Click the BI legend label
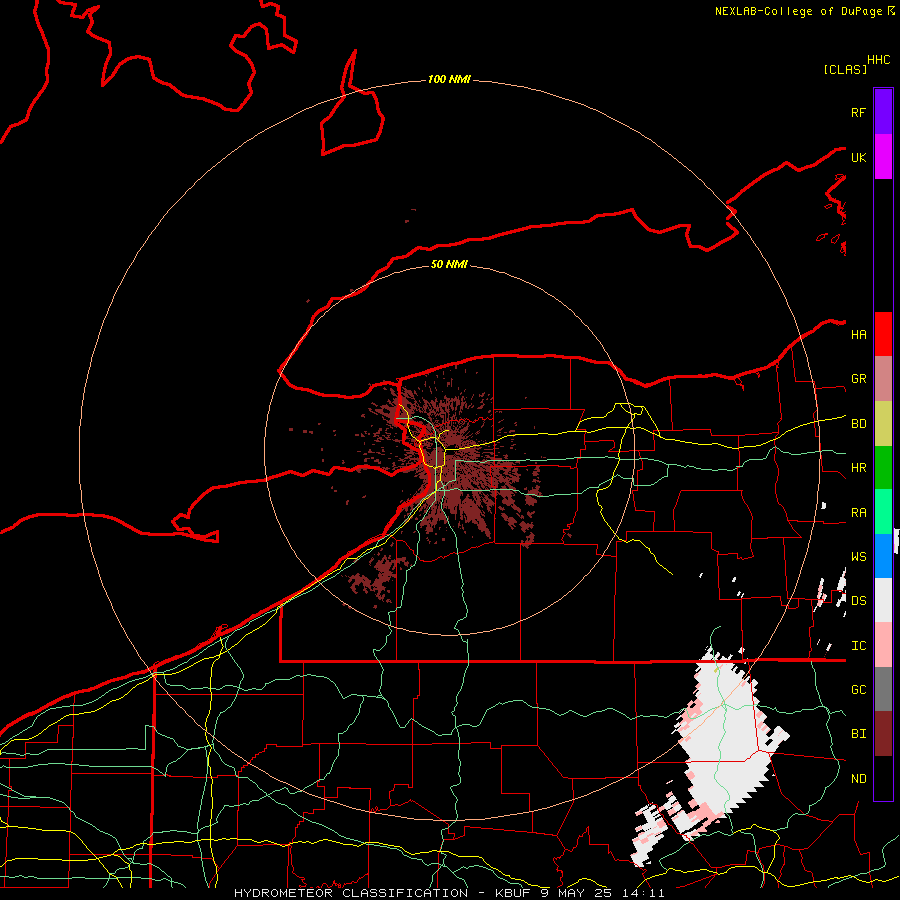Image resolution: width=900 pixels, height=900 pixels. (858, 734)
